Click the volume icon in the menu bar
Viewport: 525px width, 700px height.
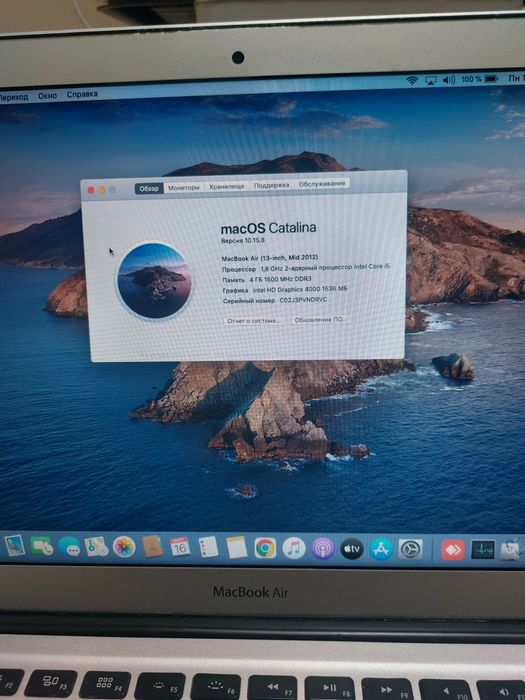coord(449,80)
